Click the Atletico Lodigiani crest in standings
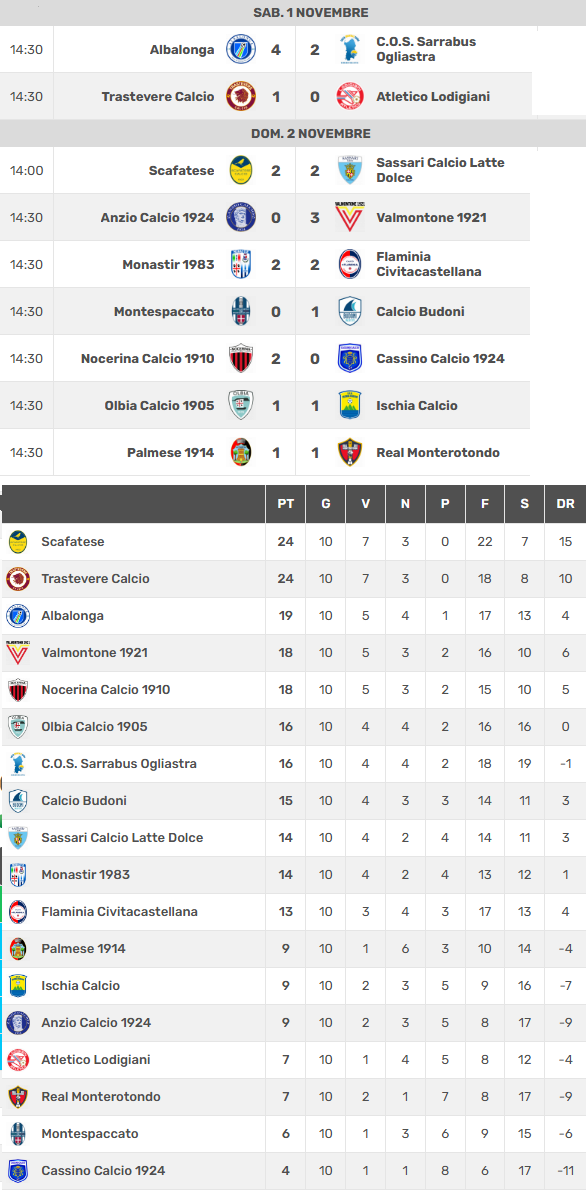Viewport: 586px width, 1194px height. [x=18, y=1059]
